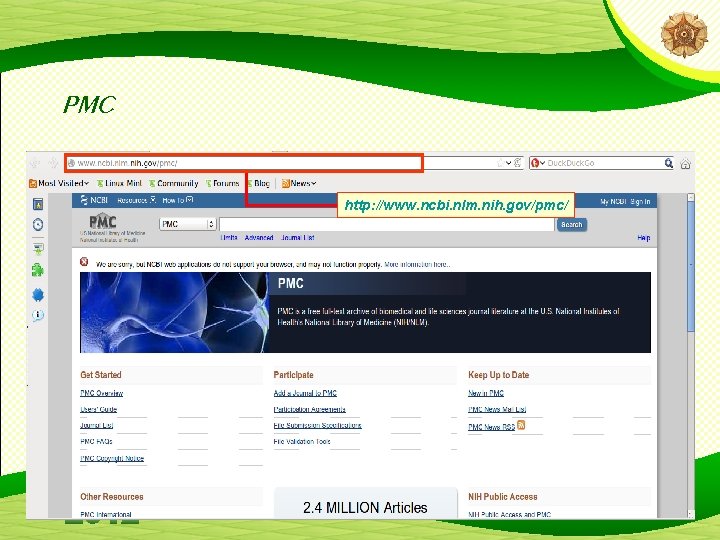Image resolution: width=720 pixels, height=540 pixels.
Task: Open Journal List link under Get Started
Action: coord(96,425)
